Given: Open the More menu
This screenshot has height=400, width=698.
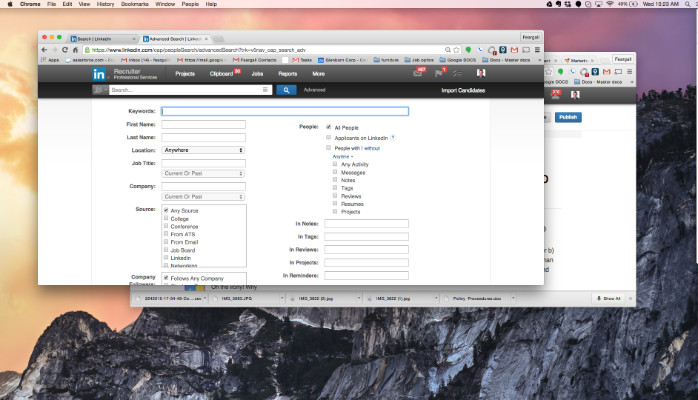Looking at the screenshot, I should click(318, 74).
